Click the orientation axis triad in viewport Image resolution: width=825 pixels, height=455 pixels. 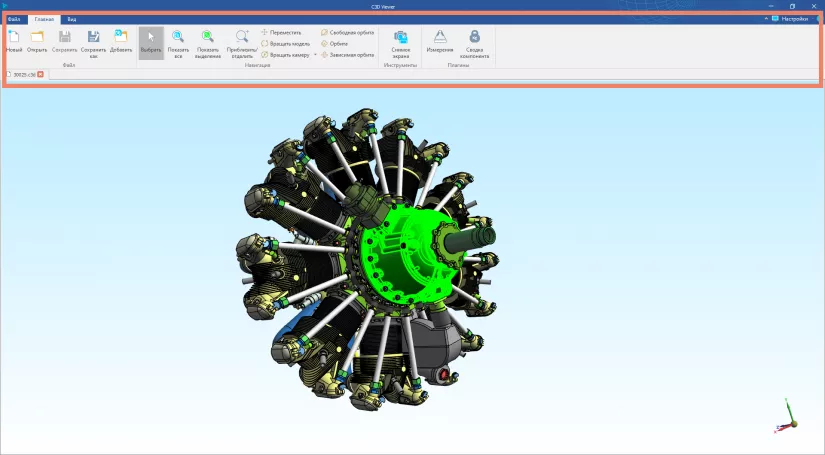coord(787,417)
